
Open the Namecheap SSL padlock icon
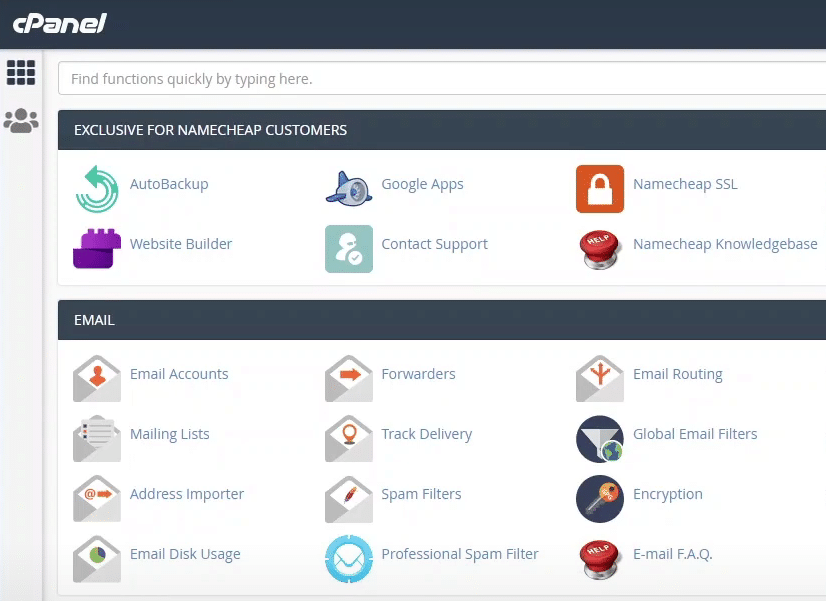tap(600, 189)
